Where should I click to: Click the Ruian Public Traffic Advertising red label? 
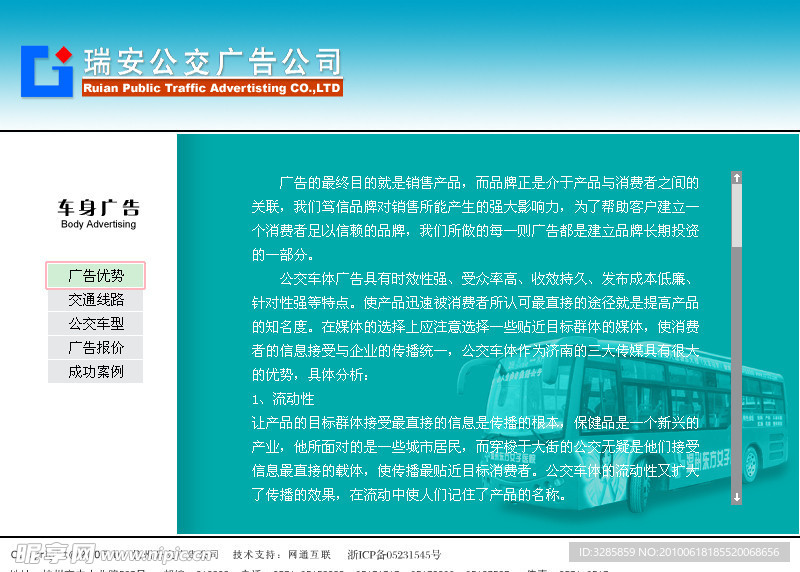pyautogui.click(x=212, y=88)
